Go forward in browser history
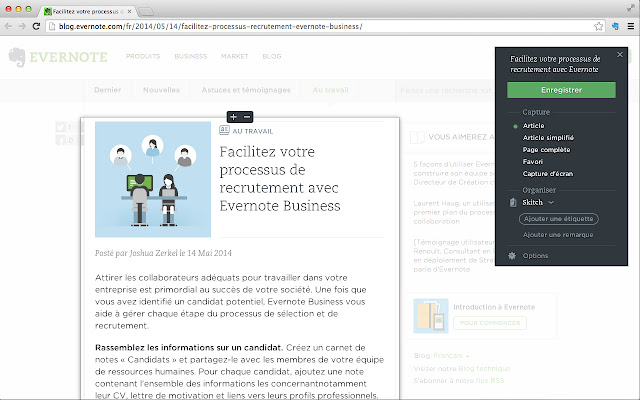 [22, 27]
